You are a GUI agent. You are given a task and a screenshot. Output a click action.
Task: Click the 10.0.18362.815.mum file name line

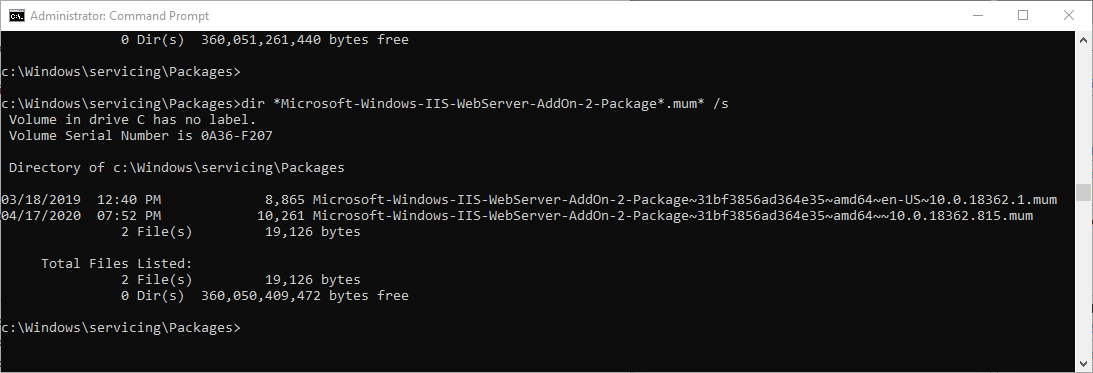[673, 216]
